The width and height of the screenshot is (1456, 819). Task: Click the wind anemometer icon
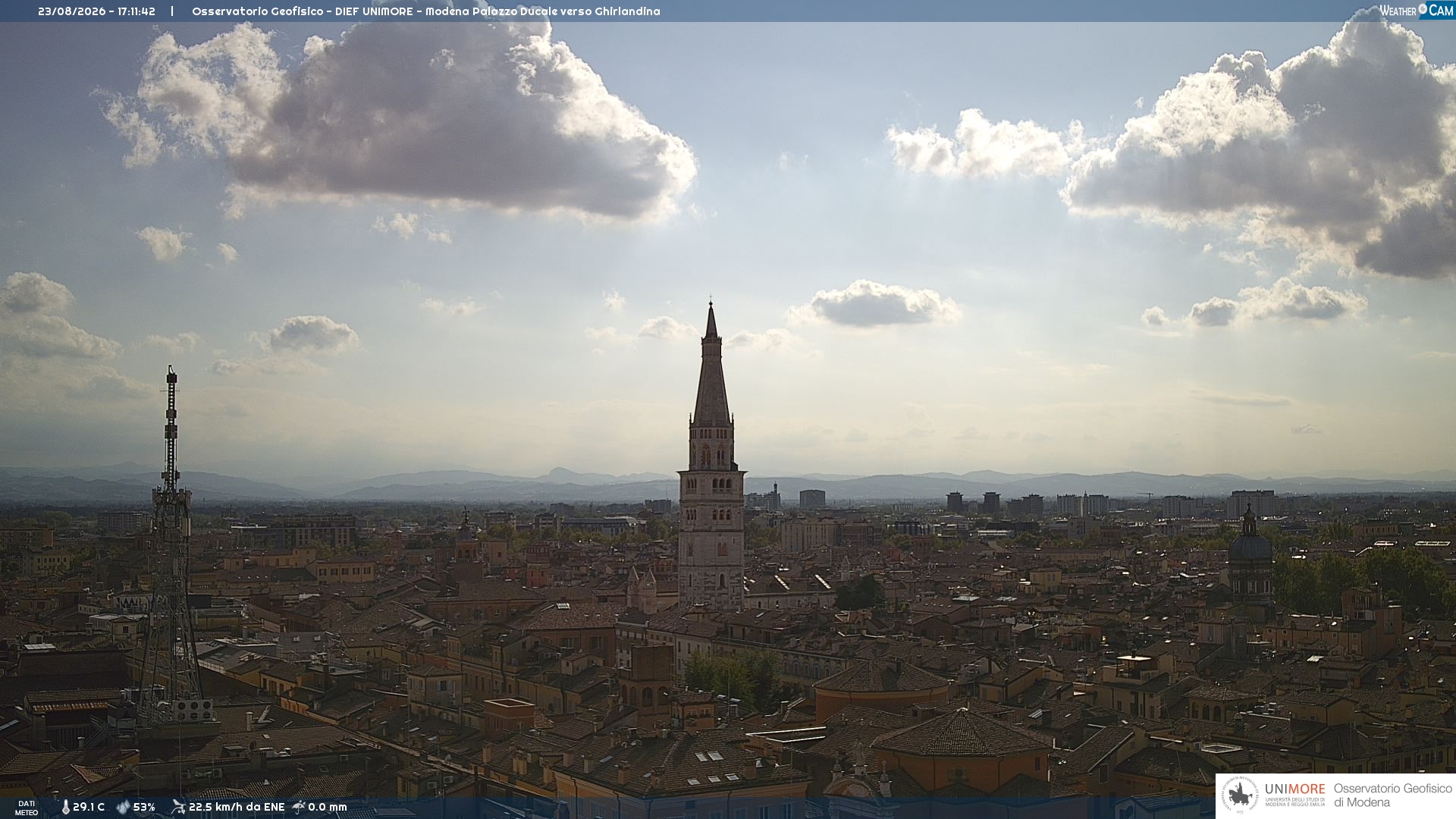pos(178,807)
